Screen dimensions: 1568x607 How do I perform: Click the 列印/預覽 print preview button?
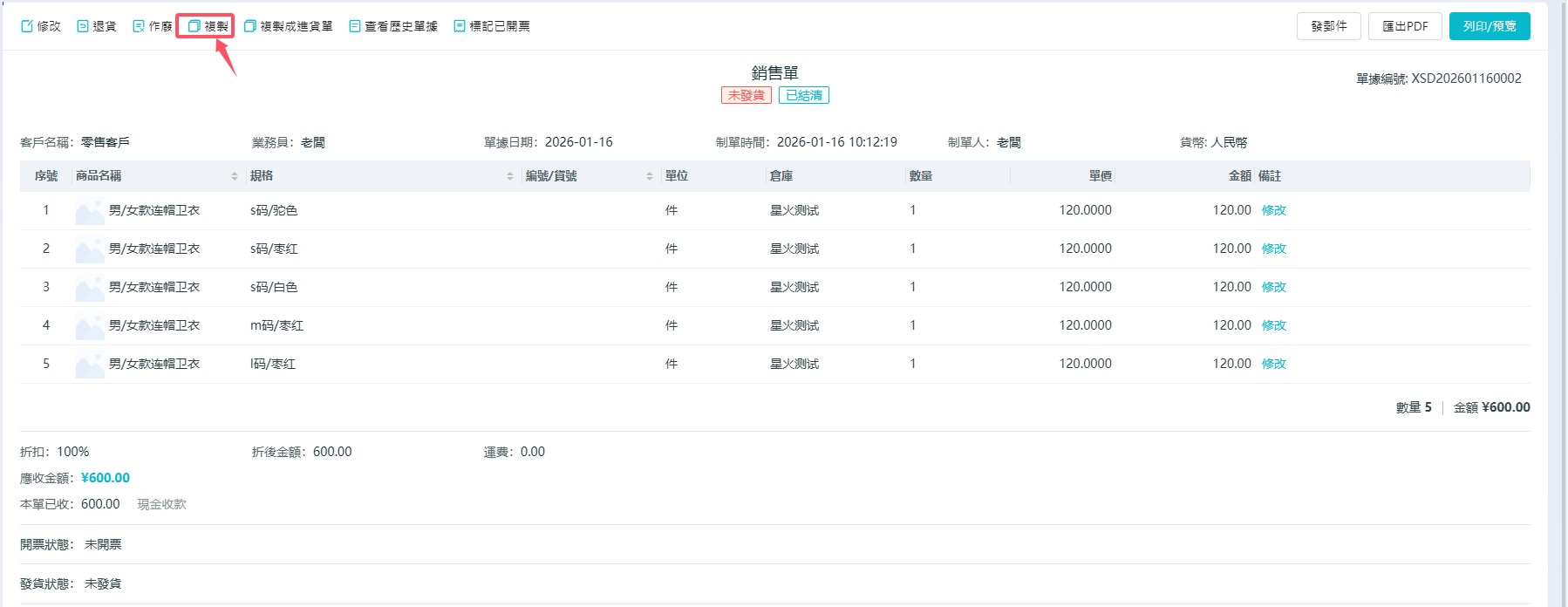coord(1489,26)
